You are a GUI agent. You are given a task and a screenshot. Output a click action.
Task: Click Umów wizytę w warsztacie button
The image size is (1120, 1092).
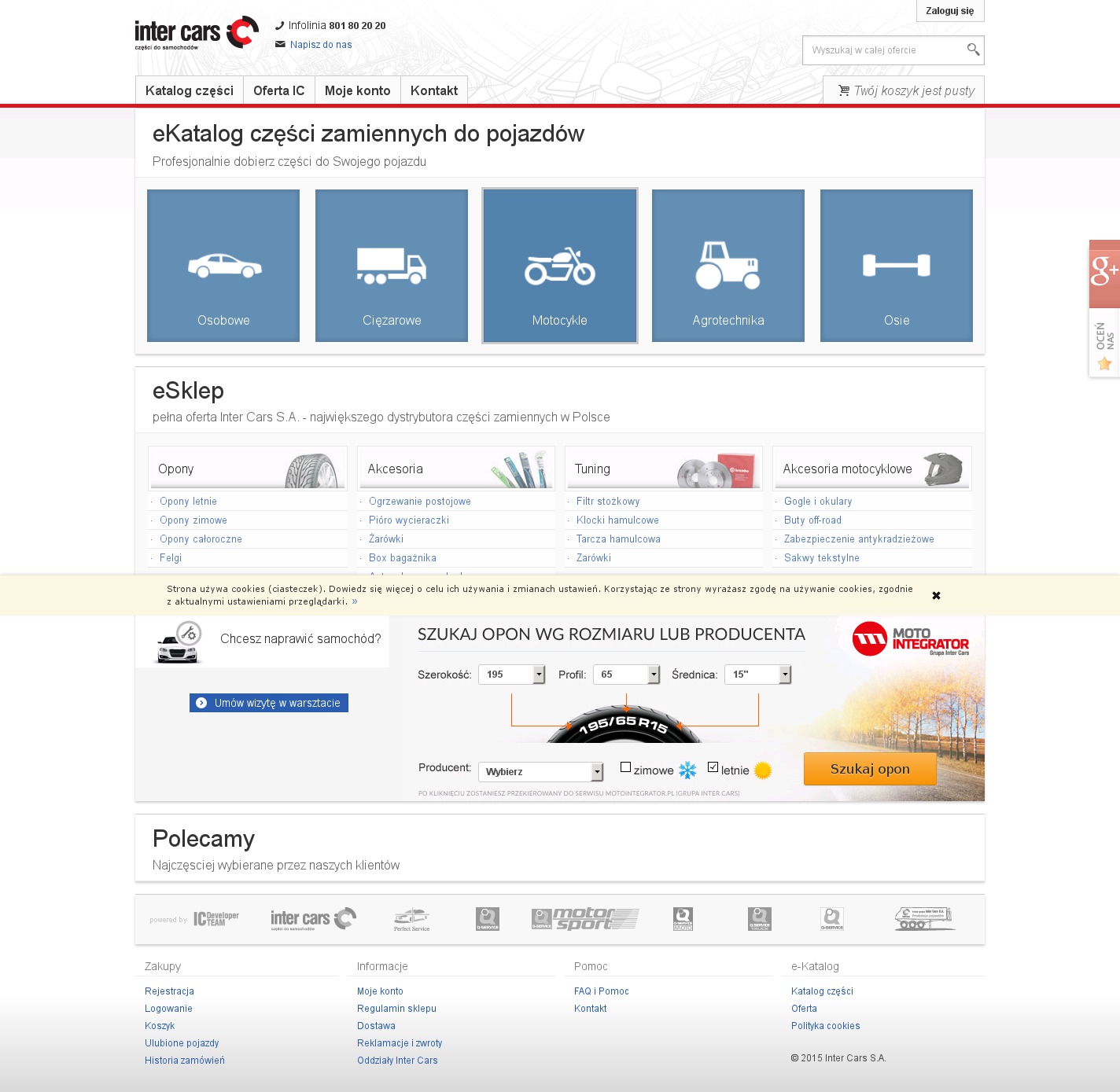(x=269, y=703)
